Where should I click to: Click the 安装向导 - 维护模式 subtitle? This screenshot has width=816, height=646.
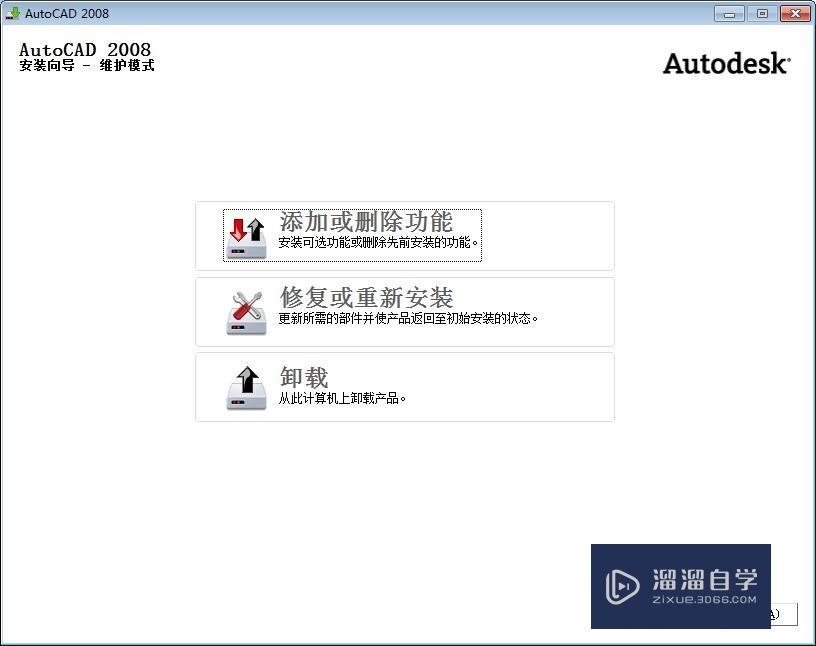86,65
